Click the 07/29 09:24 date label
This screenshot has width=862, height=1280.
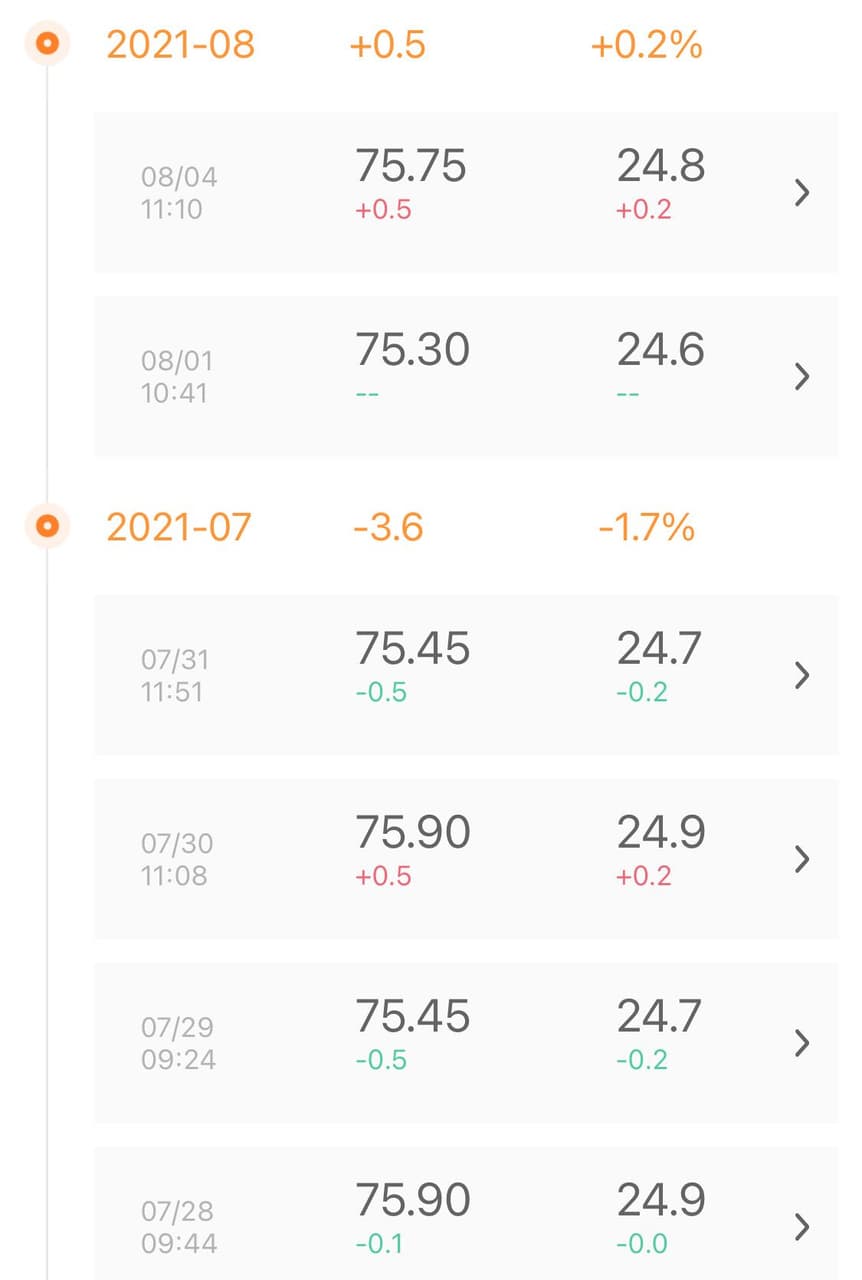(x=178, y=1043)
